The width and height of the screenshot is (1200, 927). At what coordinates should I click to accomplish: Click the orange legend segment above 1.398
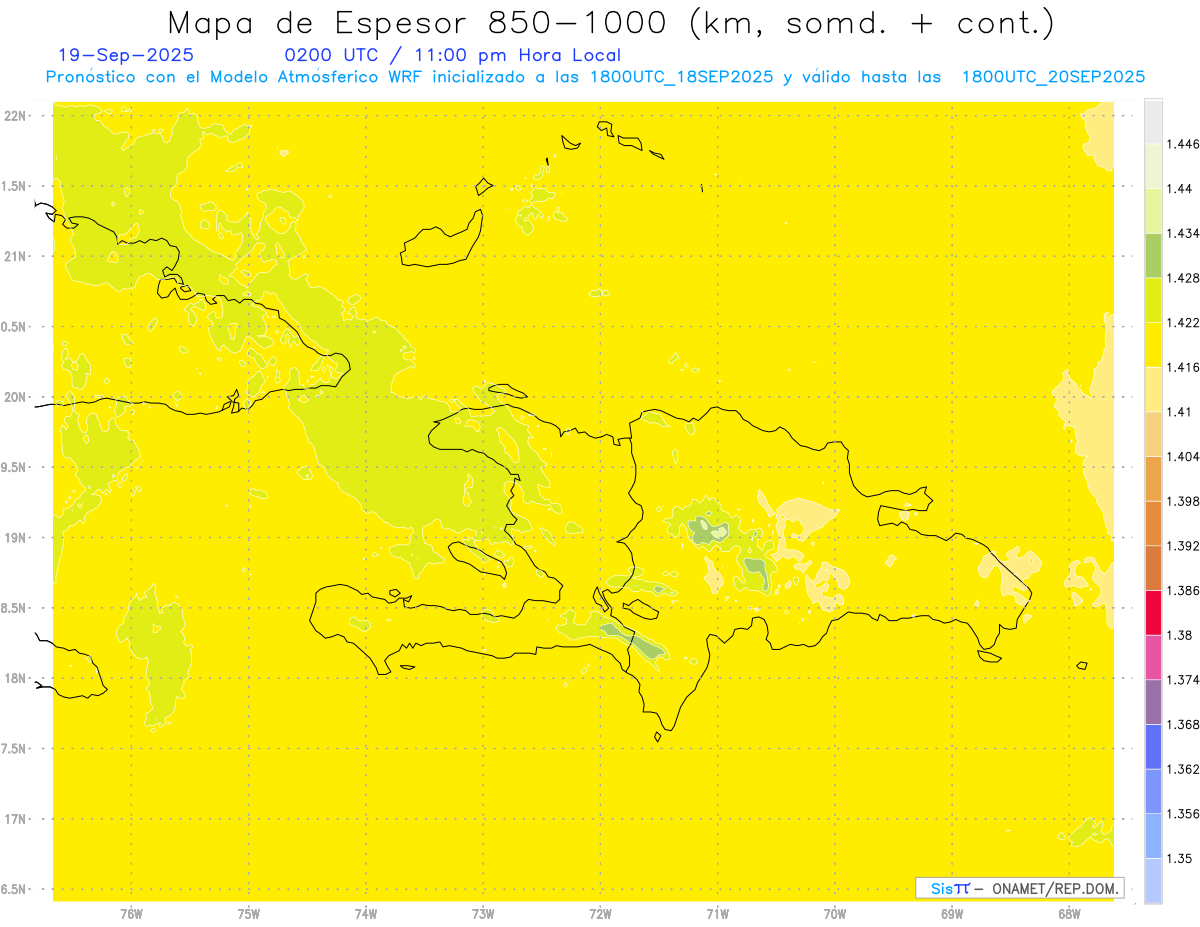point(1153,478)
